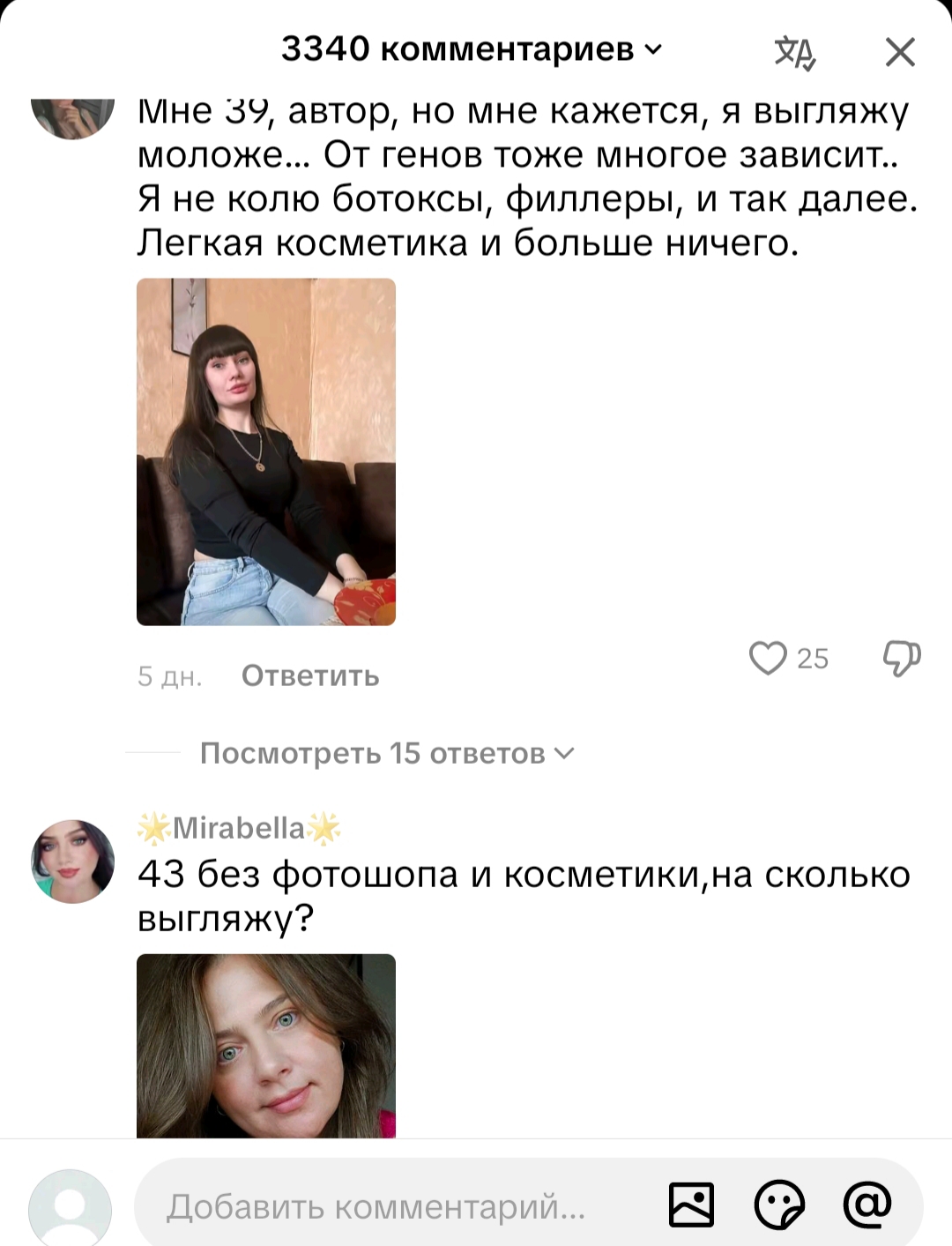Like the comment with 25 likes
The width and height of the screenshot is (952, 1246).
click(x=768, y=658)
